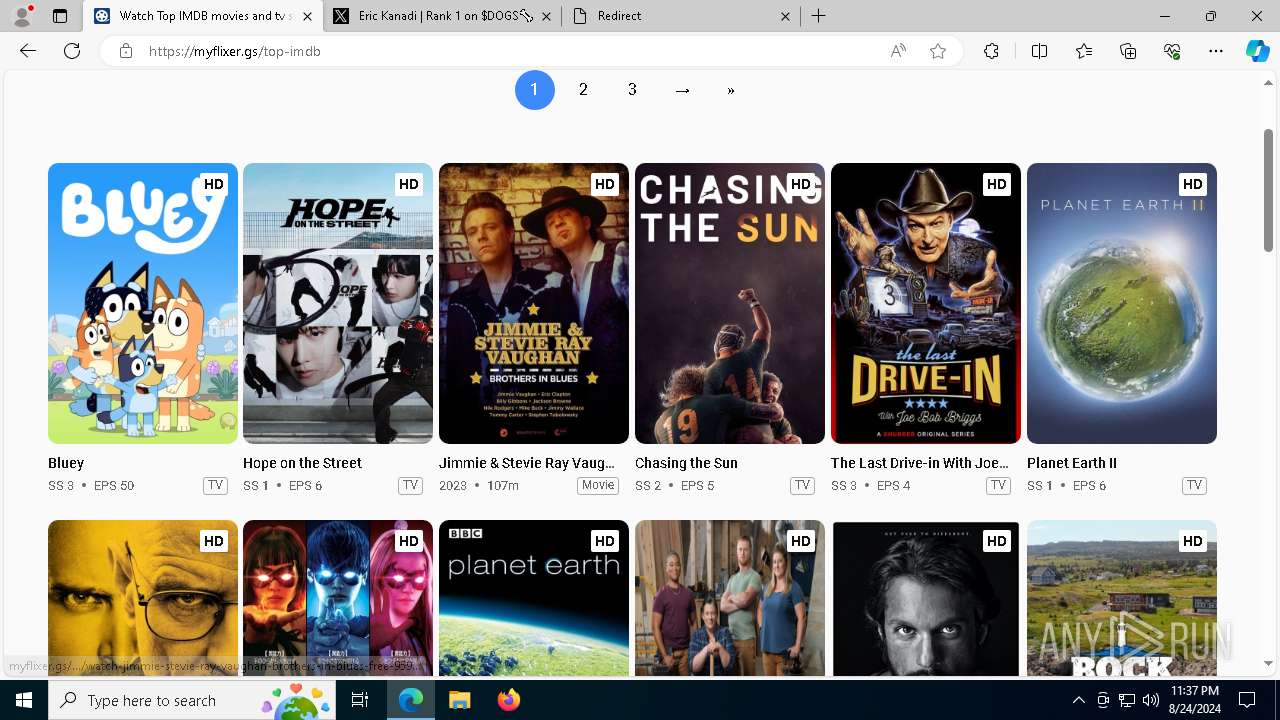Open the Planet Earth II poster
This screenshot has width=1280, height=720.
(1122, 303)
